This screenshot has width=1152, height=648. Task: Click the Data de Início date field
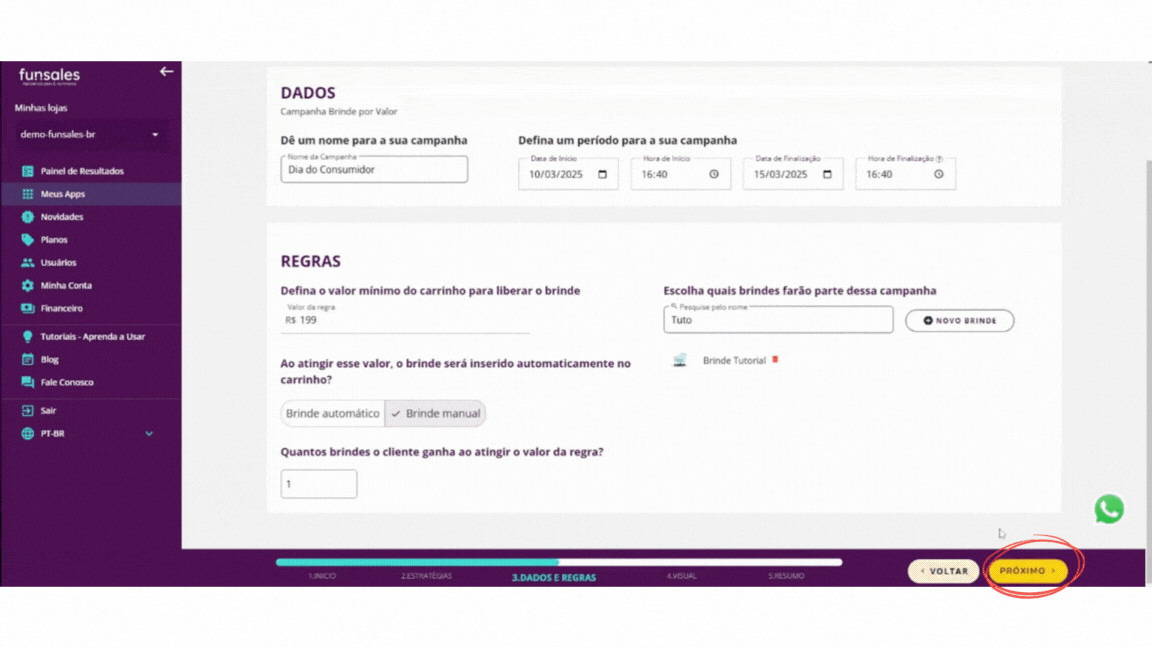pyautogui.click(x=568, y=174)
